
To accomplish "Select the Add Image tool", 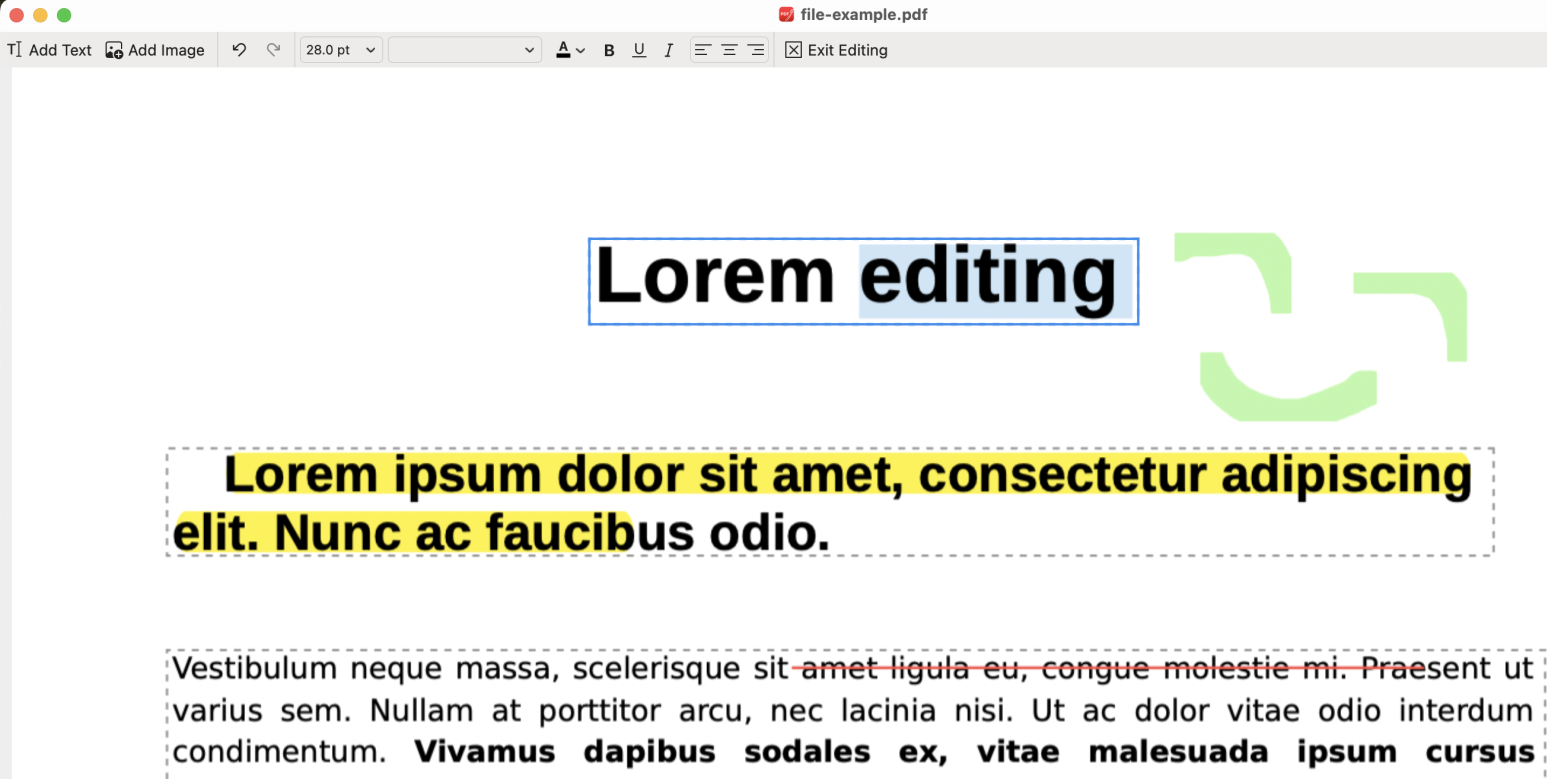I will click(x=154, y=49).
